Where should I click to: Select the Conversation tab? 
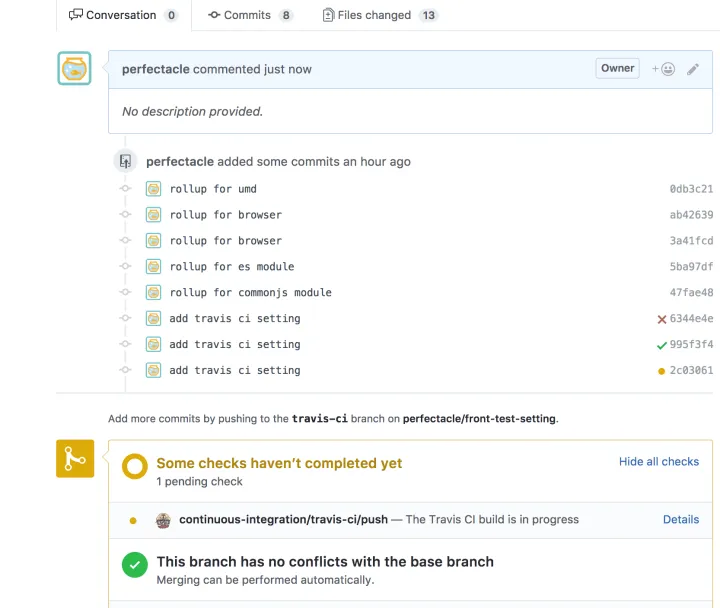[x=123, y=15]
